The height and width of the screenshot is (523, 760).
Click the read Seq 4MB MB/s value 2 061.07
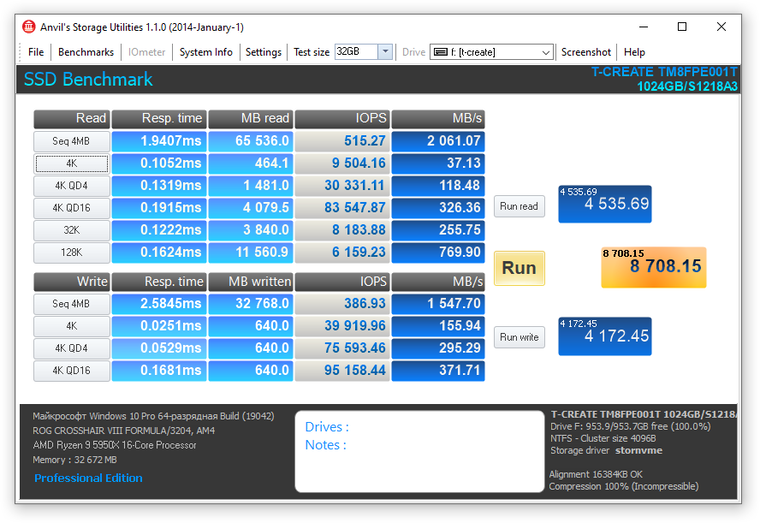pyautogui.click(x=438, y=141)
